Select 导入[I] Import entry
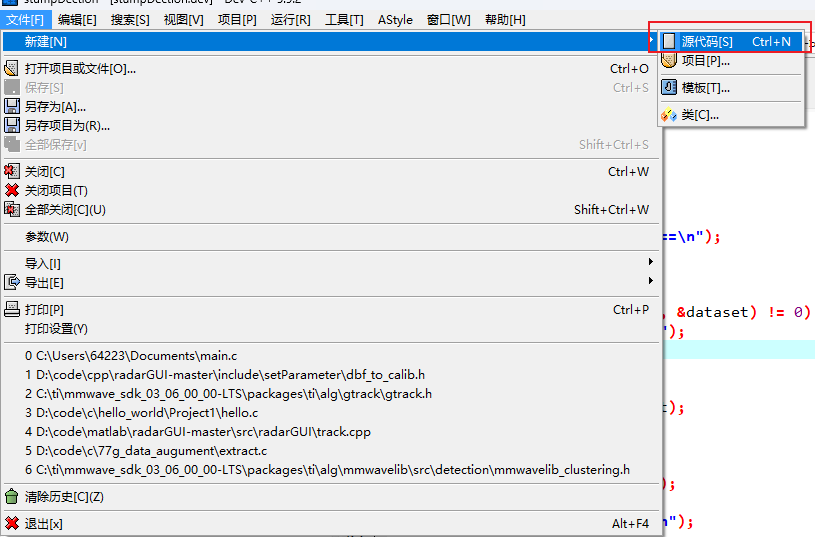Viewport: 815px width, 537px height. 331,264
